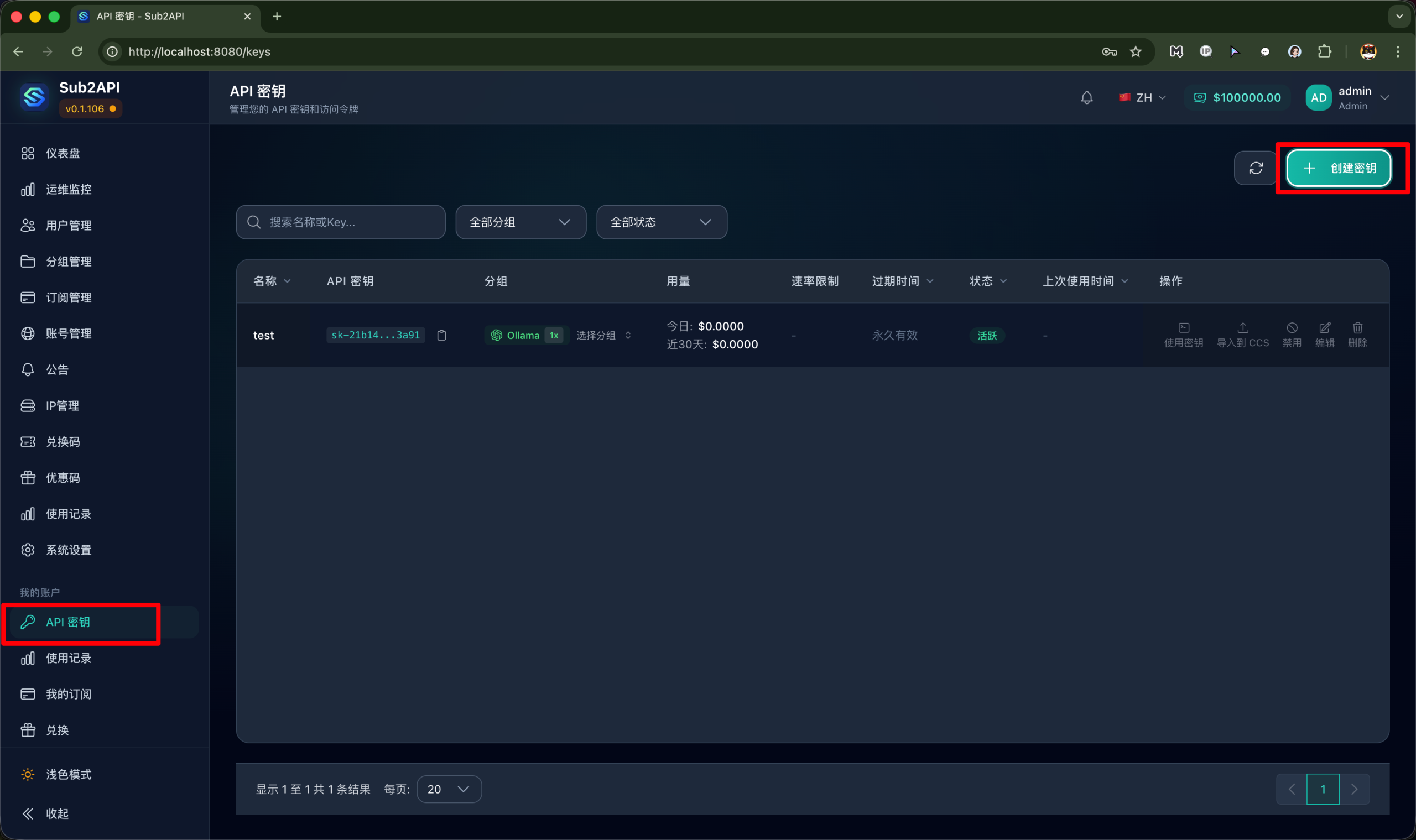The image size is (1416, 840).
Task: Disable the test key via 禁用
Action: click(1291, 335)
